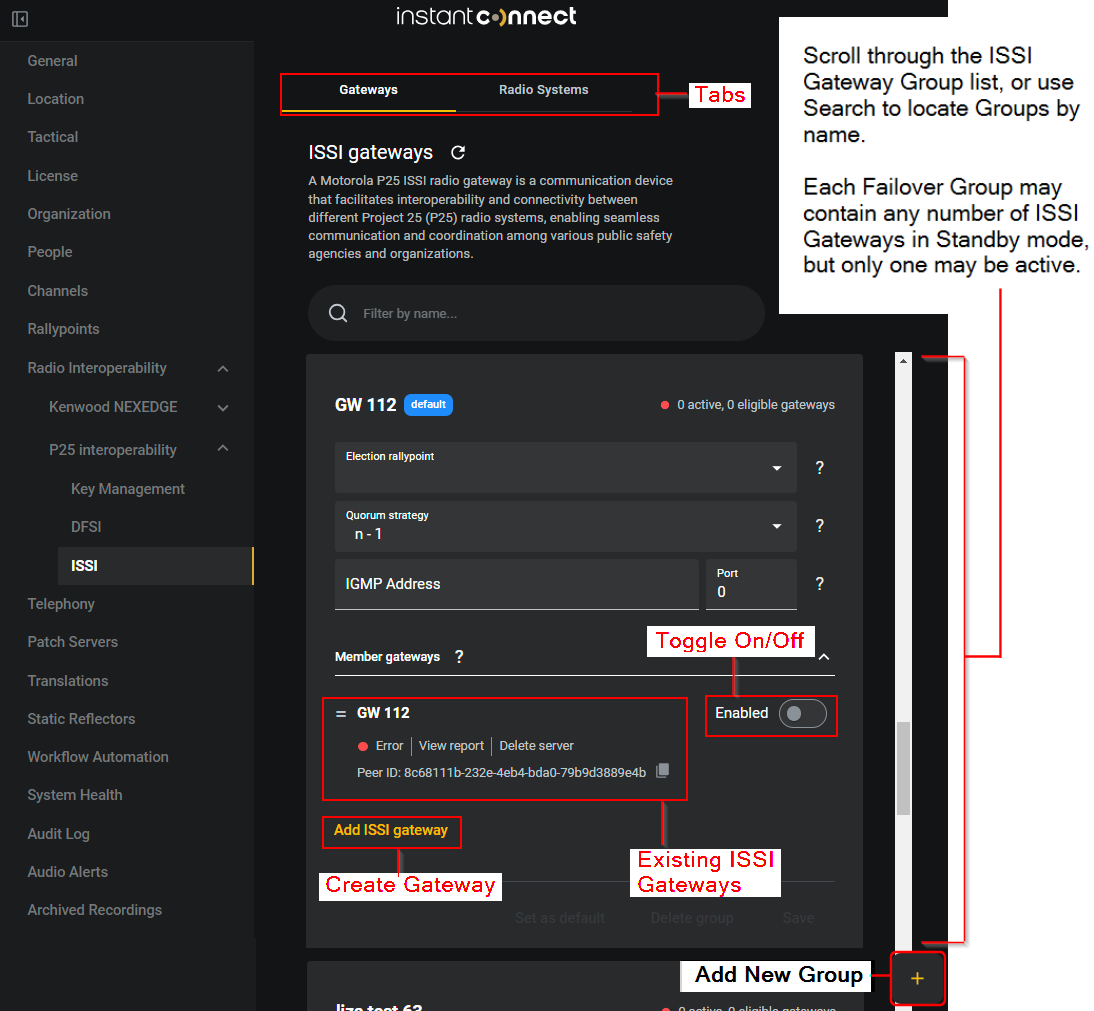Refresh the ISSI gateways list
Viewport: 1094px width, 1011px height.
(458, 152)
